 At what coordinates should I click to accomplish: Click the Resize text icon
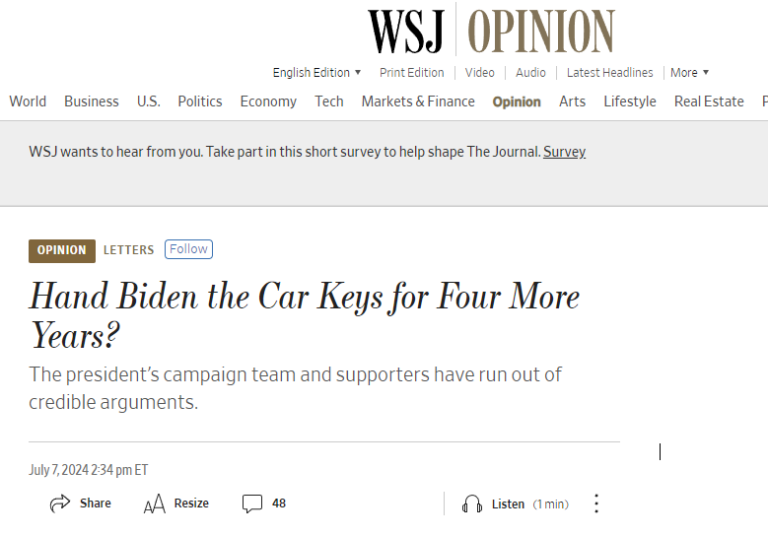click(154, 504)
